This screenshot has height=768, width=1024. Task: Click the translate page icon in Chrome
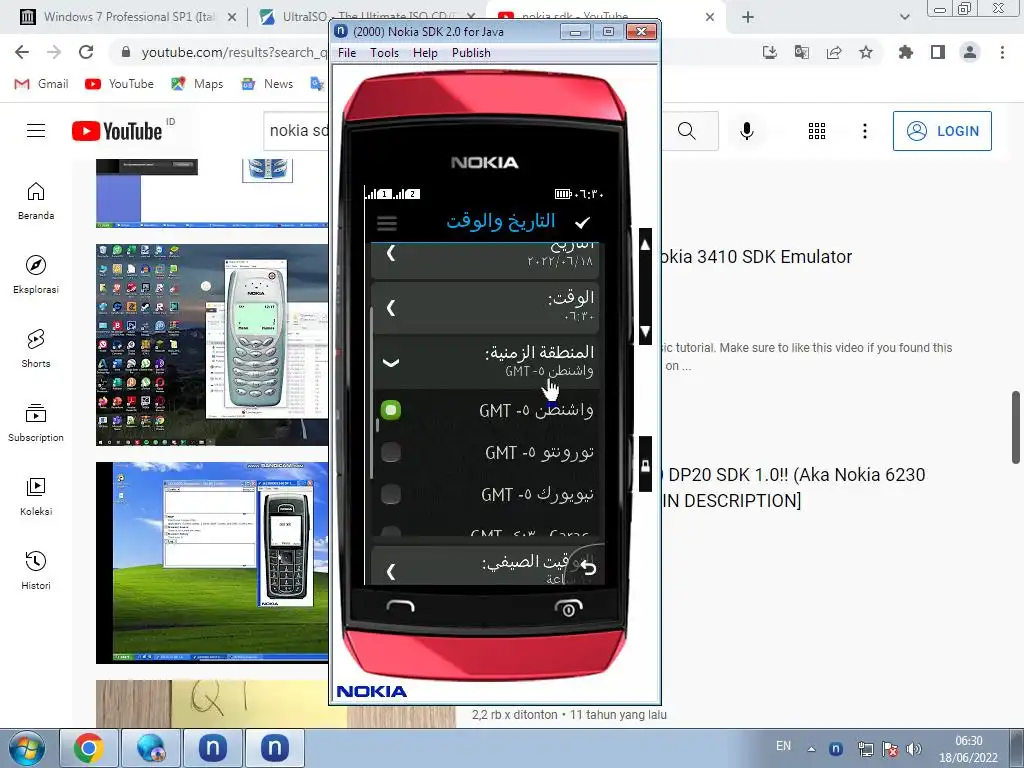tap(801, 52)
